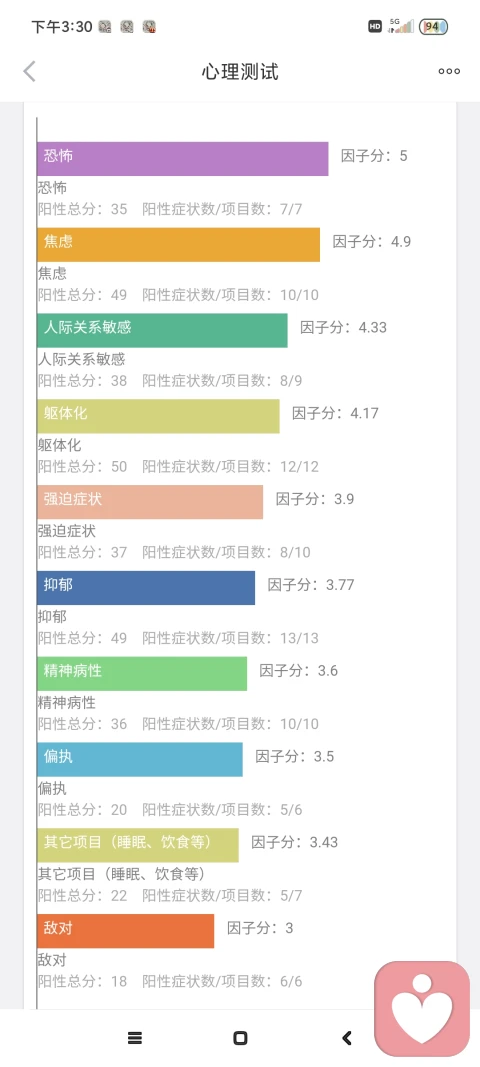
Task: Select the 其它项目（睡眠、饮食等） bar
Action: pos(138,844)
